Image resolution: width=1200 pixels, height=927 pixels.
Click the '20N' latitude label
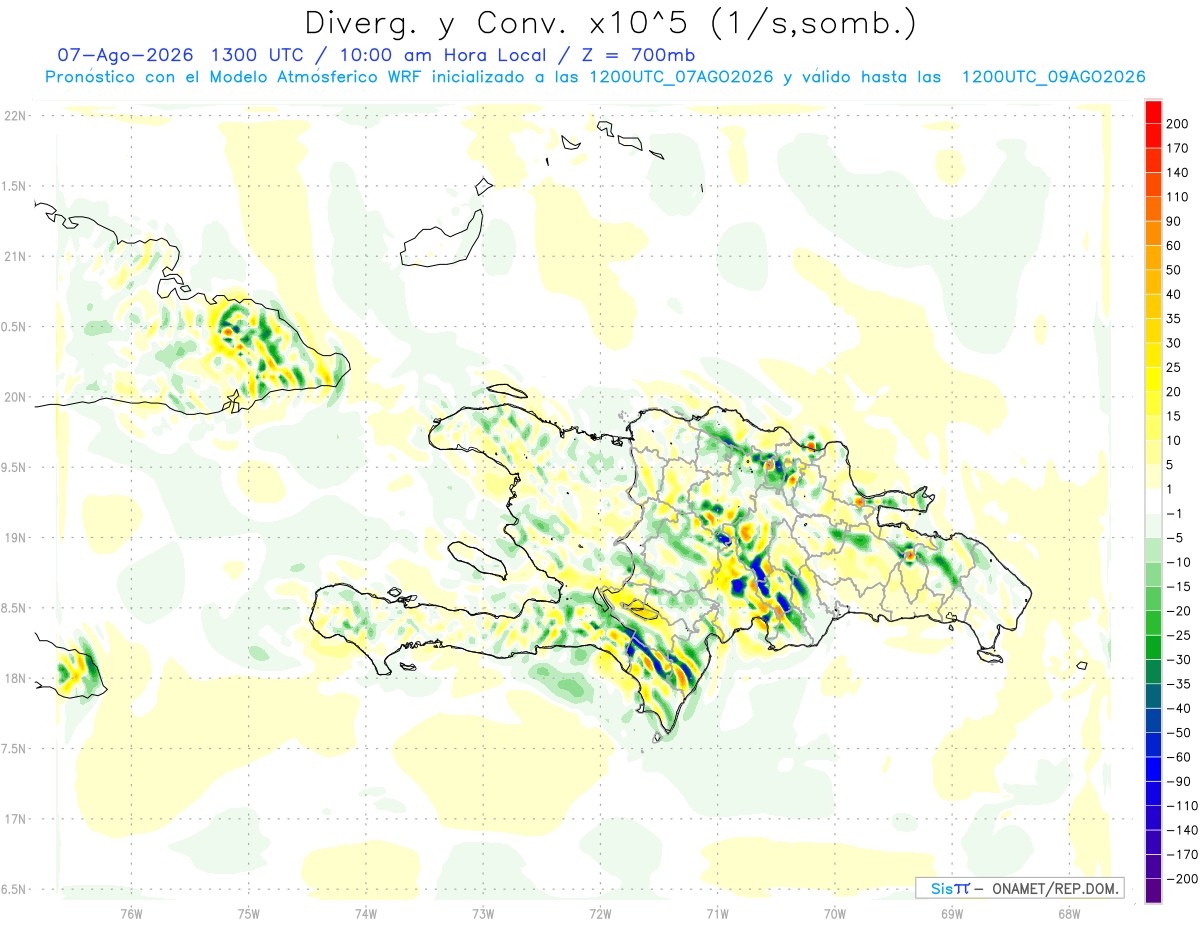(x=15, y=397)
